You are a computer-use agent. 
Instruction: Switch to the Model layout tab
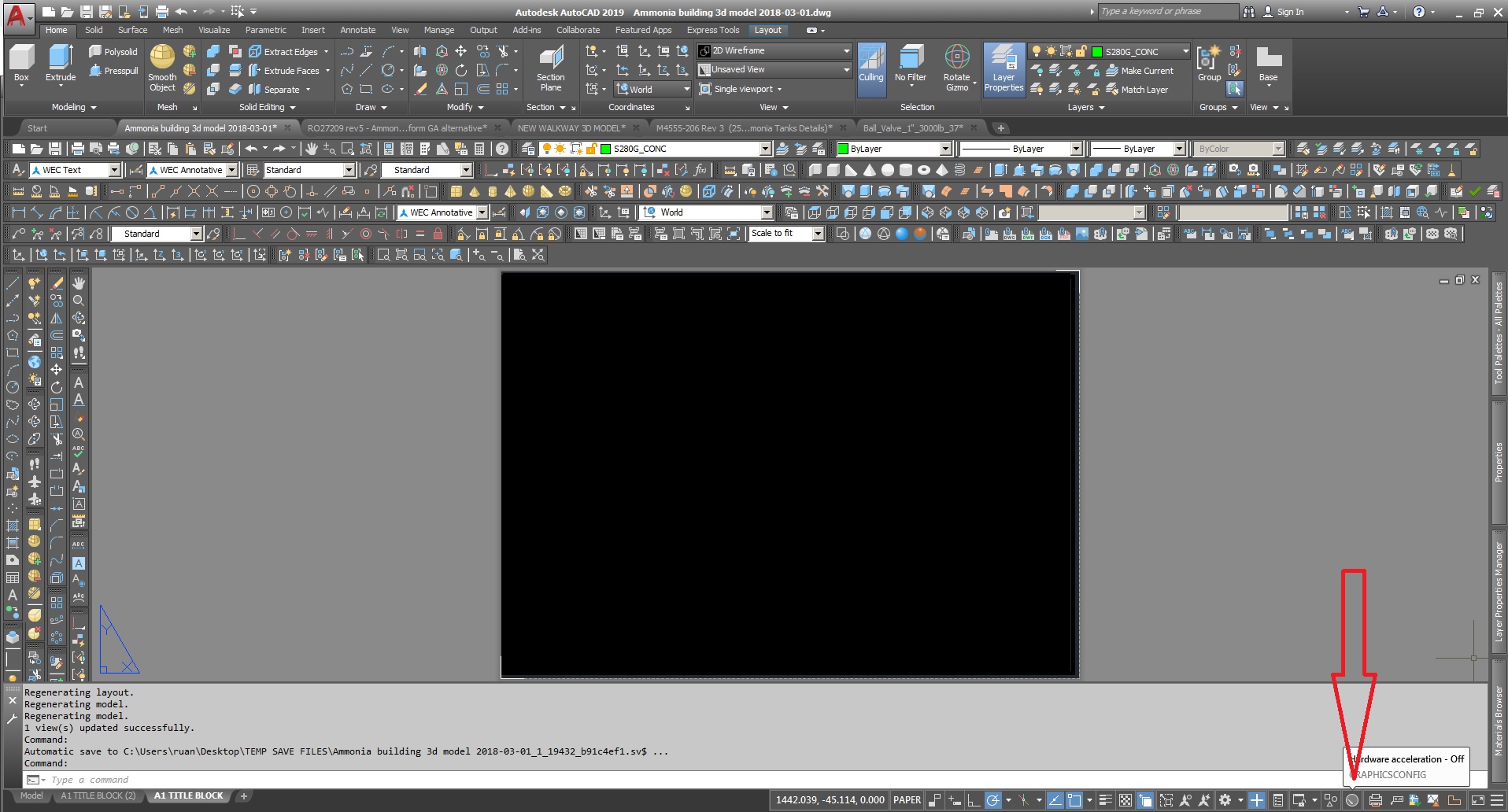click(x=31, y=795)
